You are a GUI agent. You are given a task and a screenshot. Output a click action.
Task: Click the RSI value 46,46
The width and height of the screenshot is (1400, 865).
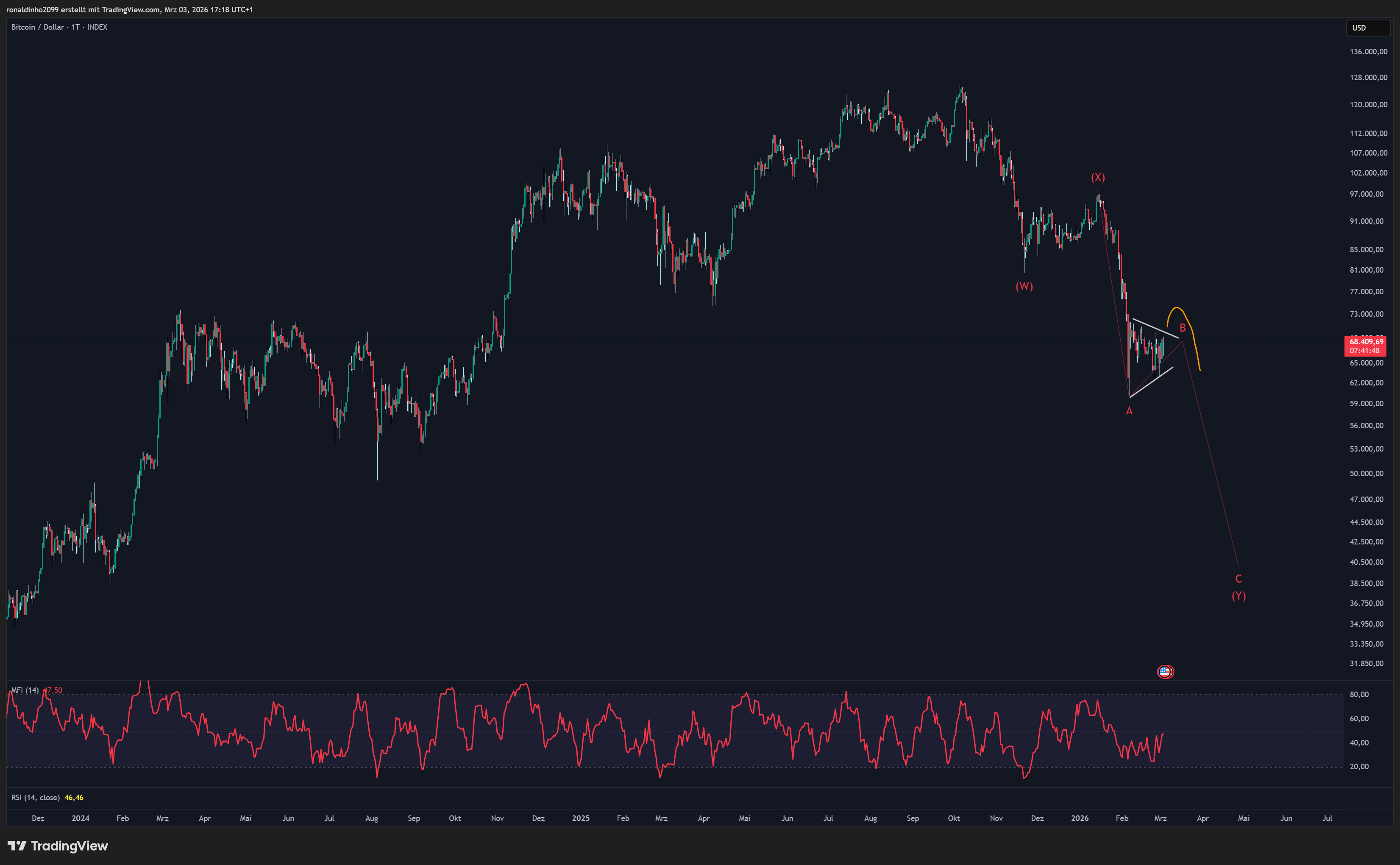pos(74,797)
